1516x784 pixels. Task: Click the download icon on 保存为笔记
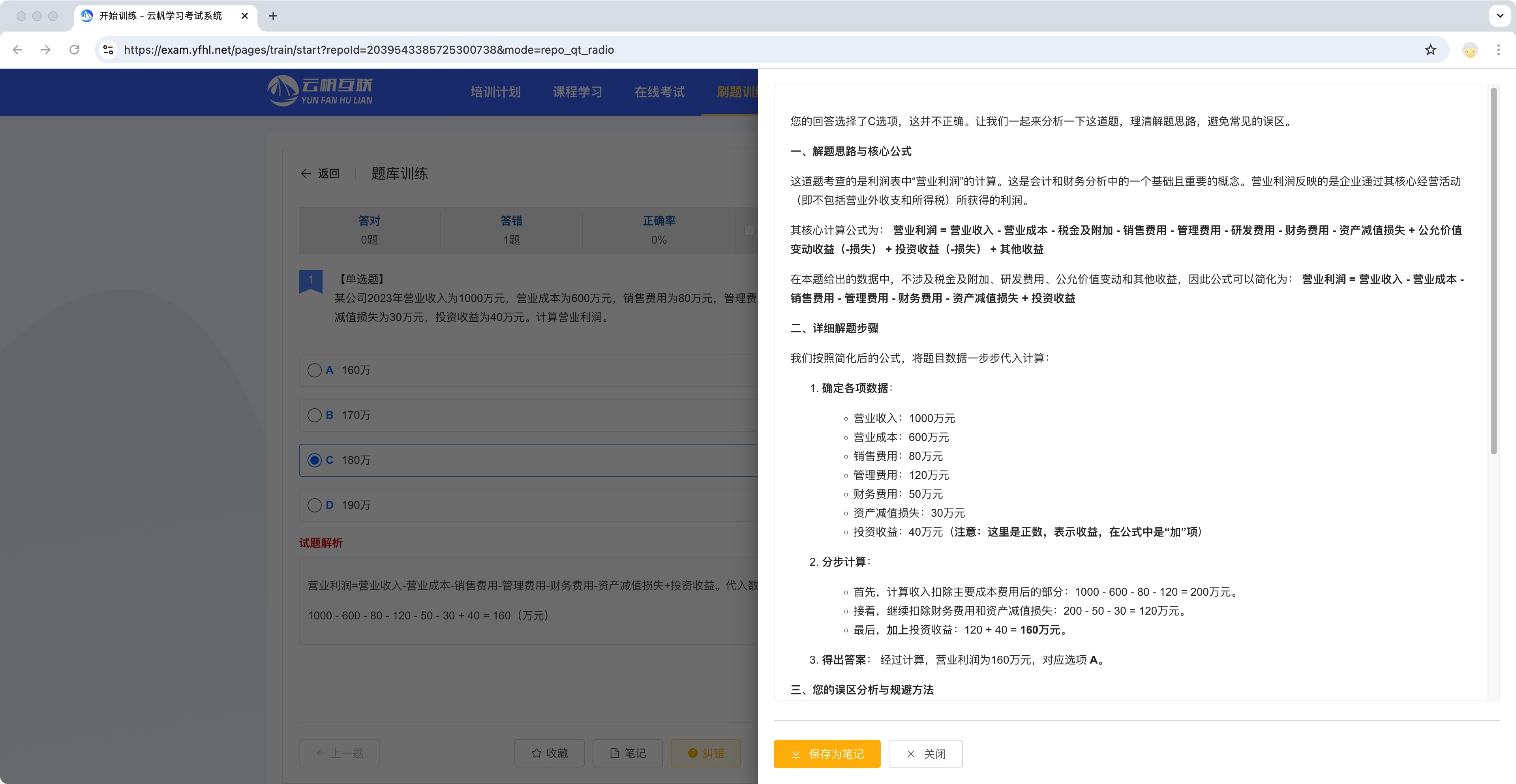click(795, 754)
